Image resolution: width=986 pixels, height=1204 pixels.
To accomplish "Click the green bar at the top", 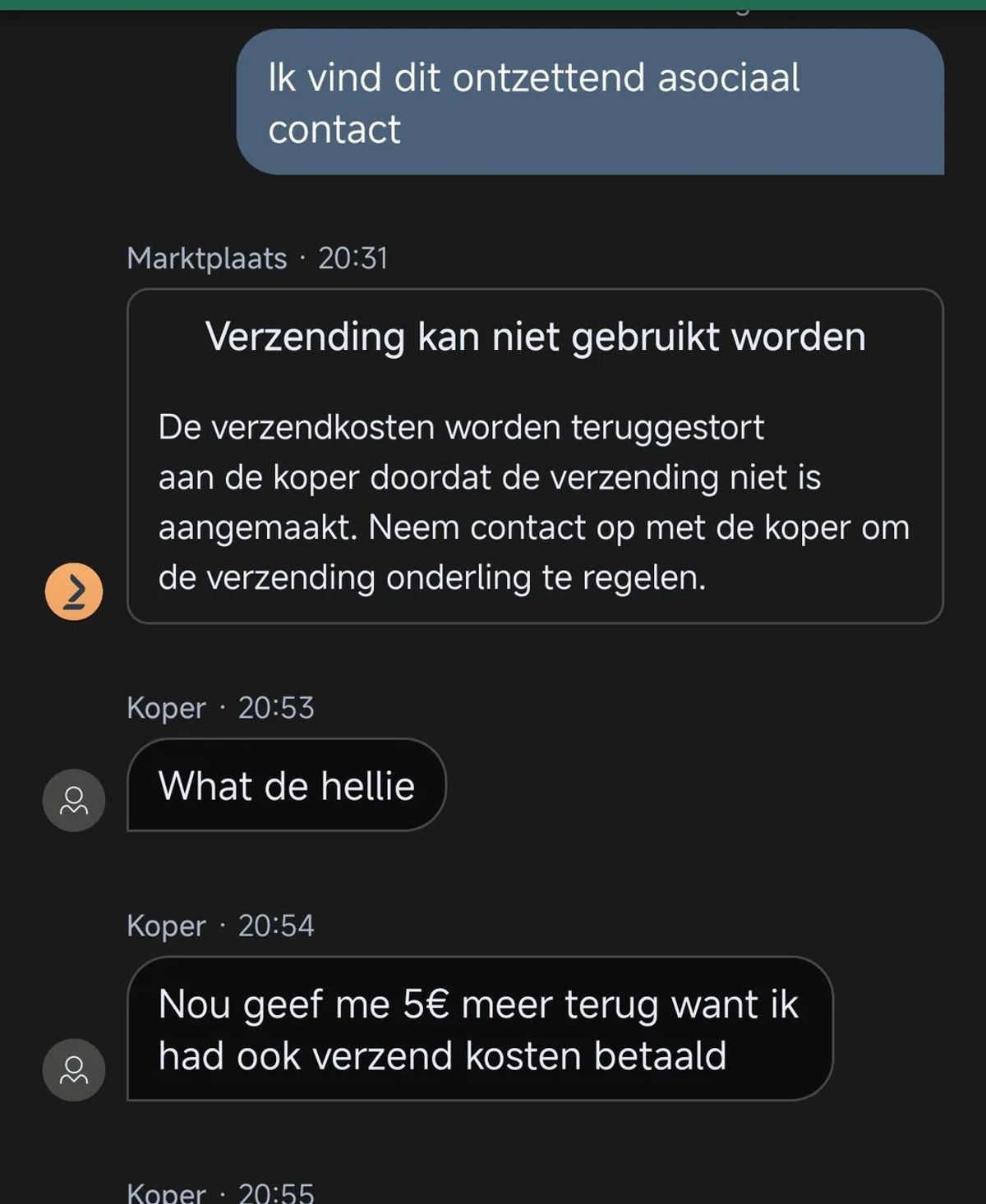I will (x=493, y=4).
